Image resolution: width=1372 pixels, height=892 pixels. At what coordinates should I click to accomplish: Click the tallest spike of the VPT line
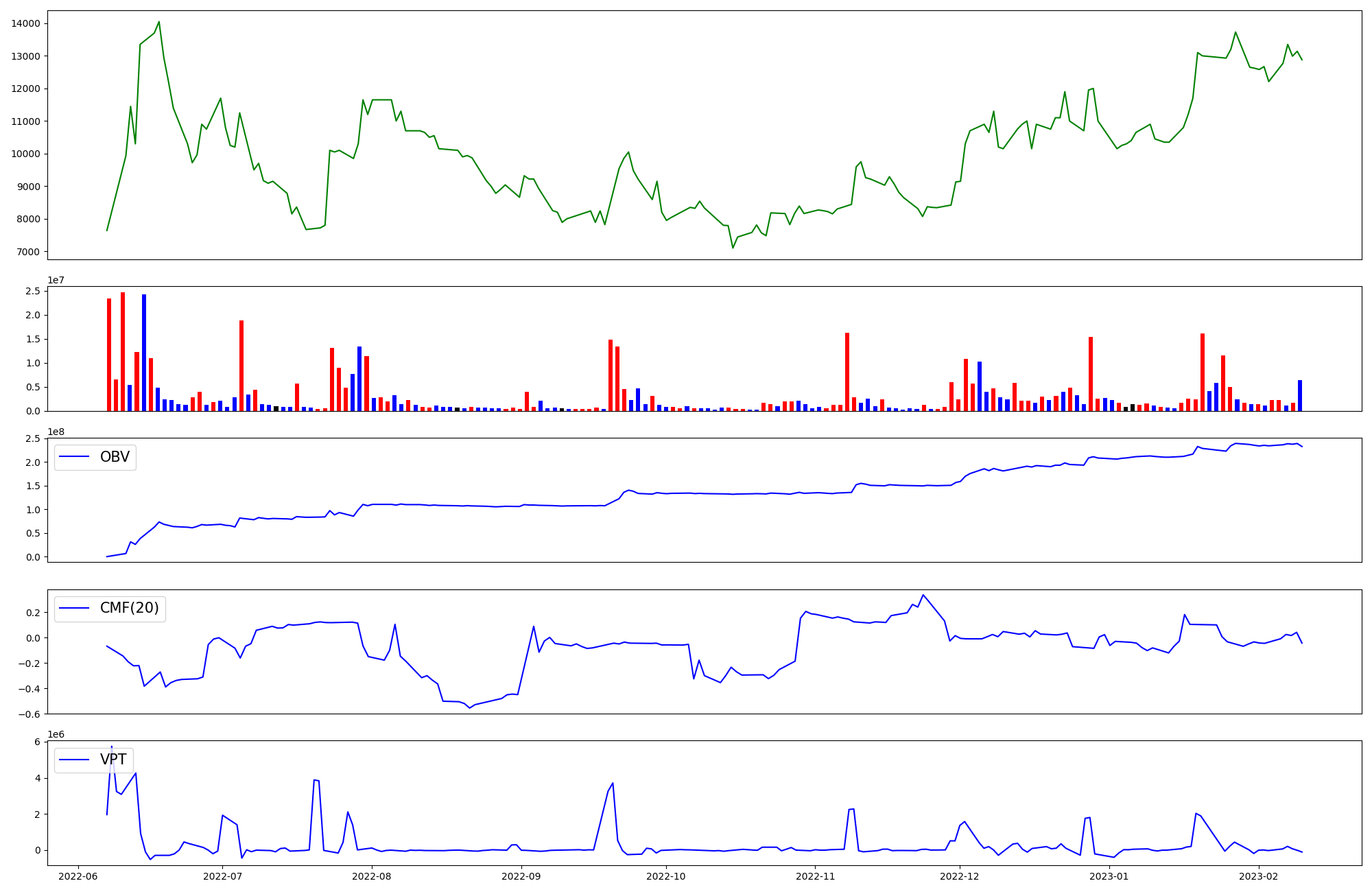pos(112,747)
